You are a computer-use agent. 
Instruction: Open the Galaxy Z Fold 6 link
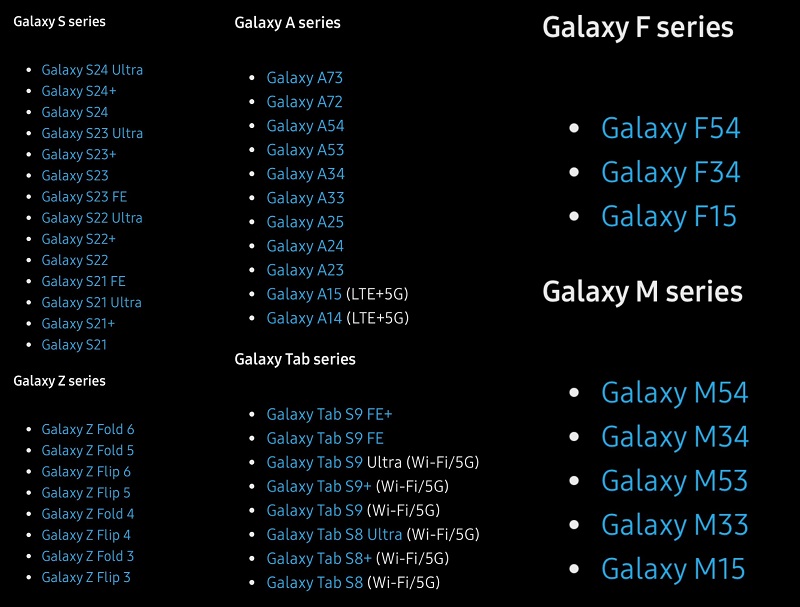[88, 429]
